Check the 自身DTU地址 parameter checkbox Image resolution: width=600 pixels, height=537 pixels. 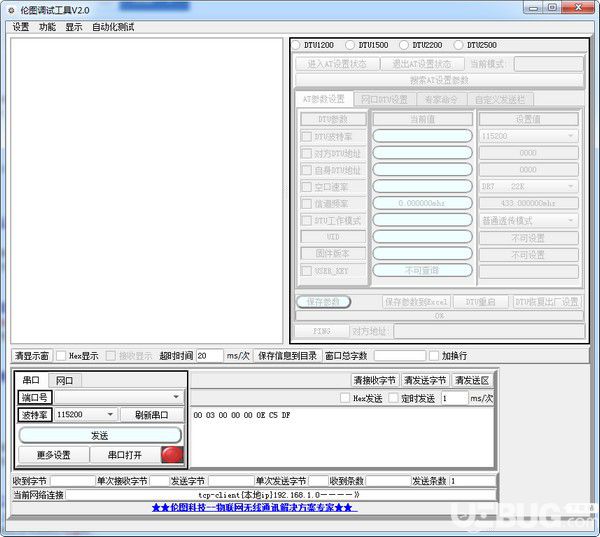(307, 170)
